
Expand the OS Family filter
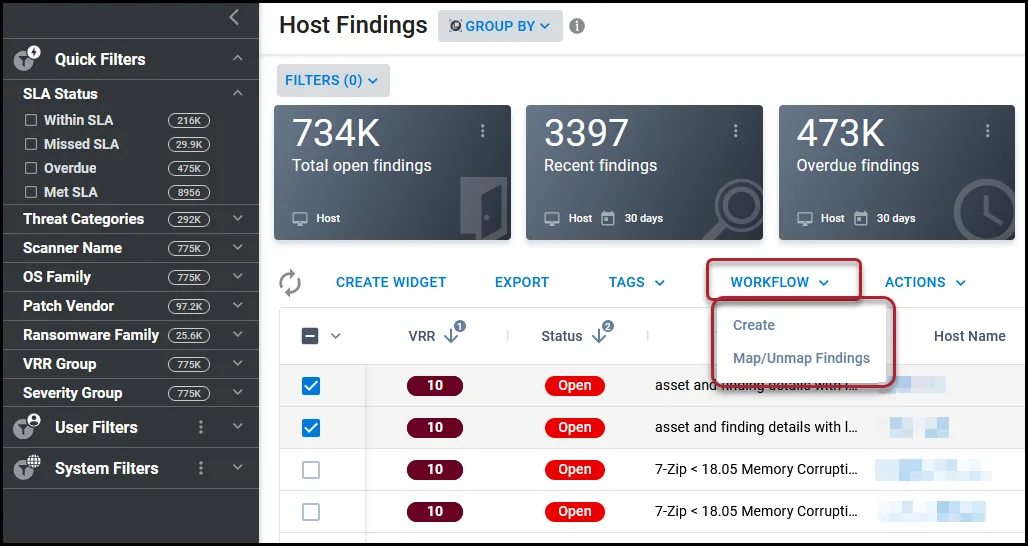click(x=237, y=276)
